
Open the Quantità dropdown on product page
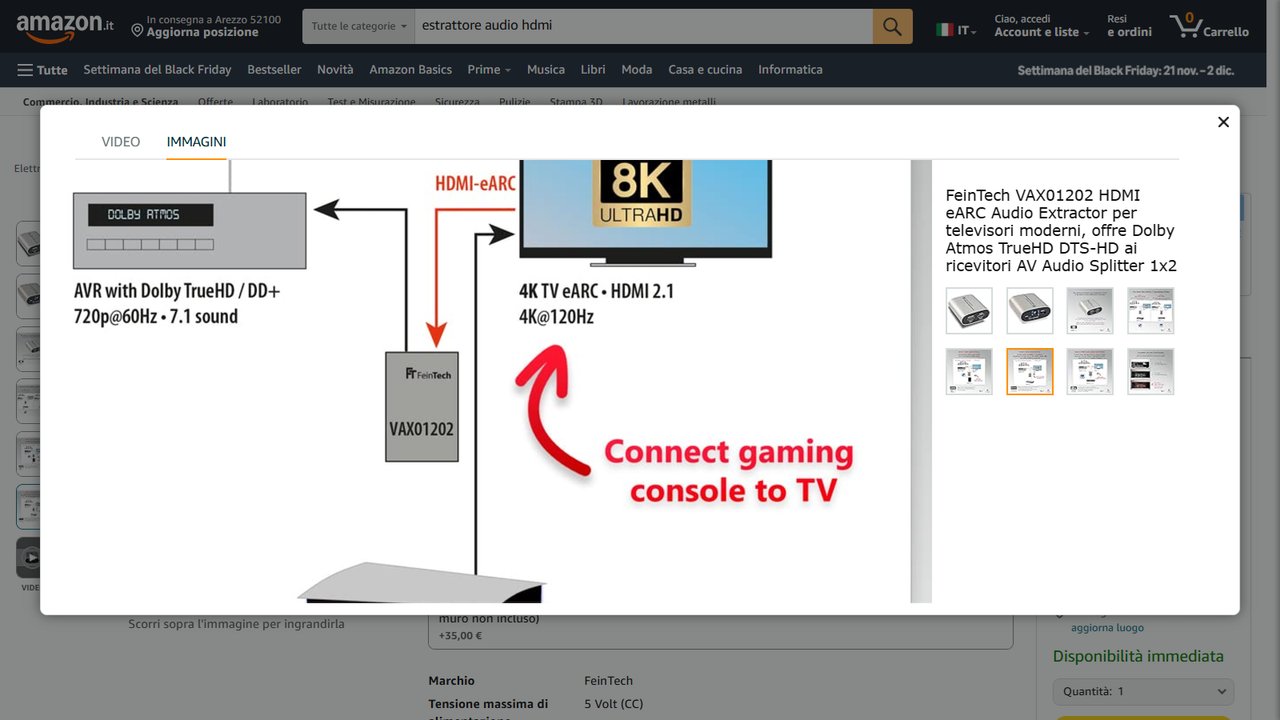pyautogui.click(x=1143, y=691)
